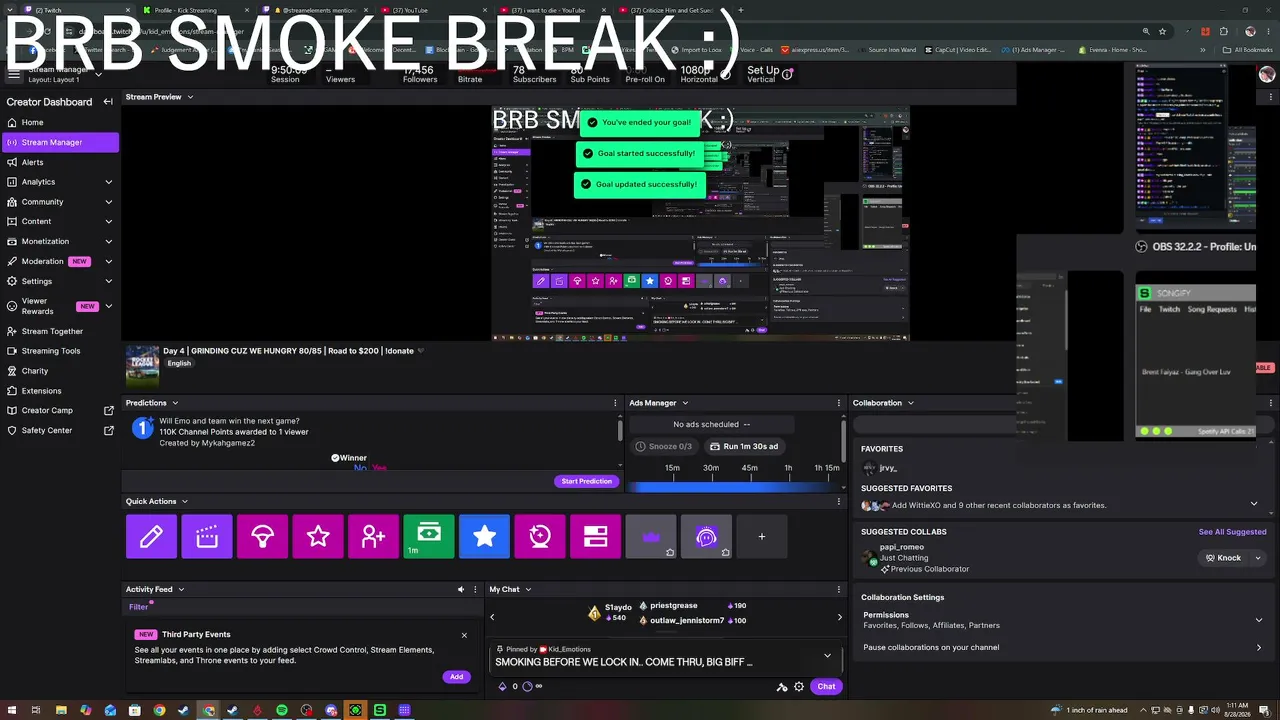This screenshot has height=720, width=1280.
Task: Open File Explorer from the taskbar
Action: point(61,710)
